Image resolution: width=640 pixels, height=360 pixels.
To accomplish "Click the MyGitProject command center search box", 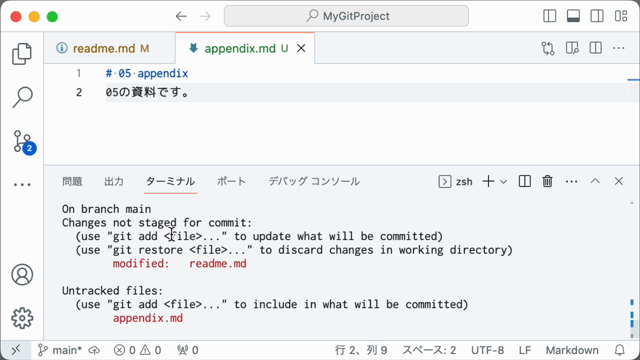I will click(x=346, y=16).
